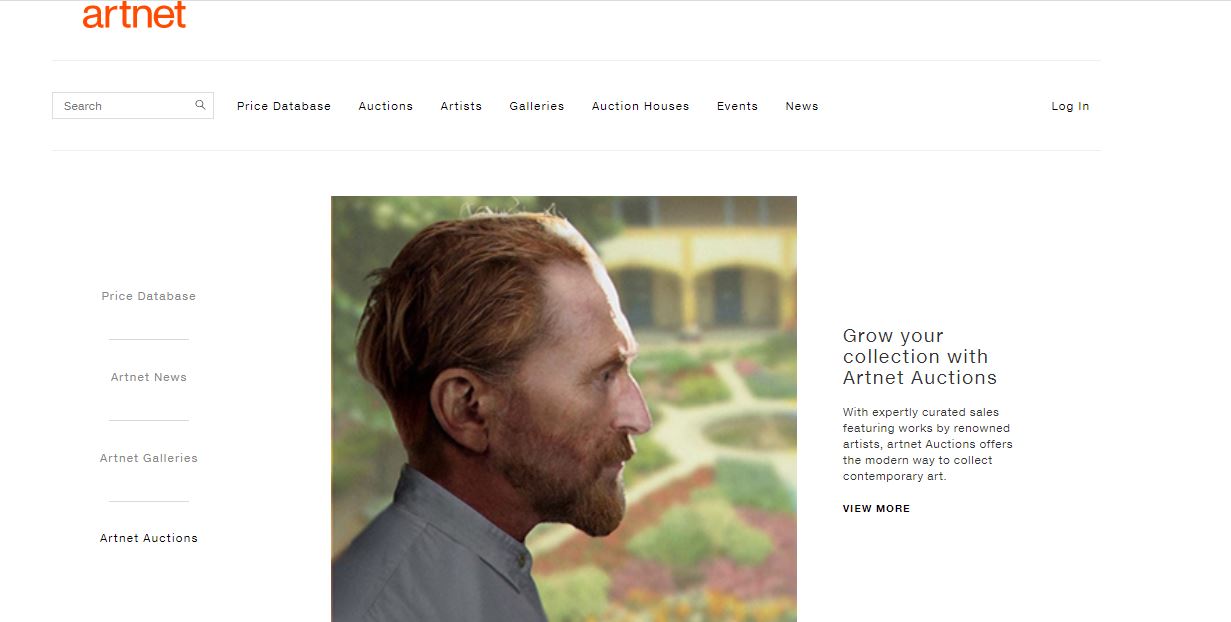Click the Artnet Auctions description paragraph
The height and width of the screenshot is (622, 1231).
pos(927,444)
